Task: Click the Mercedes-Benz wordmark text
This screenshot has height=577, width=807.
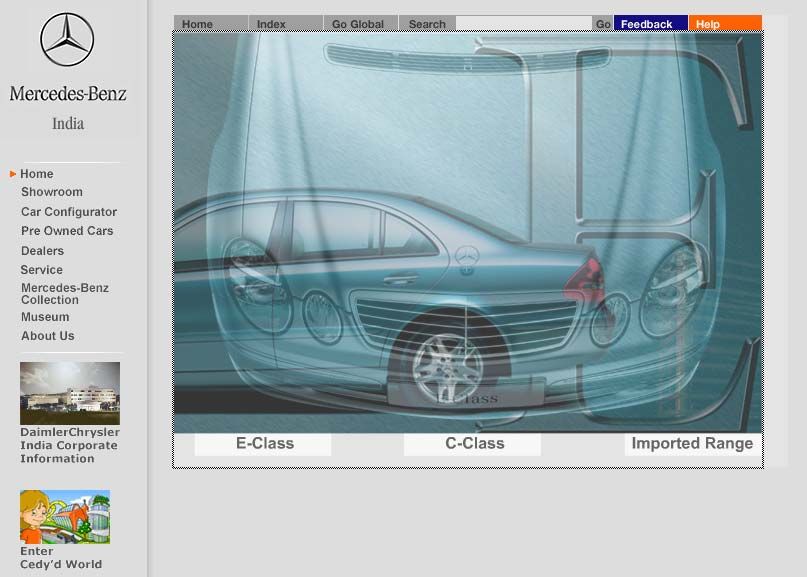Action: pos(68,94)
